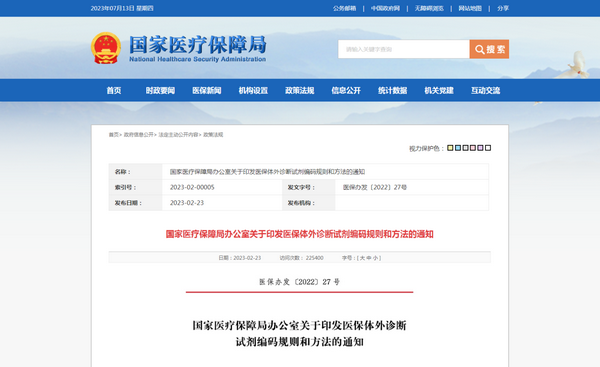
Task: Select the last white eye-protection color swatch
Action: point(488,148)
